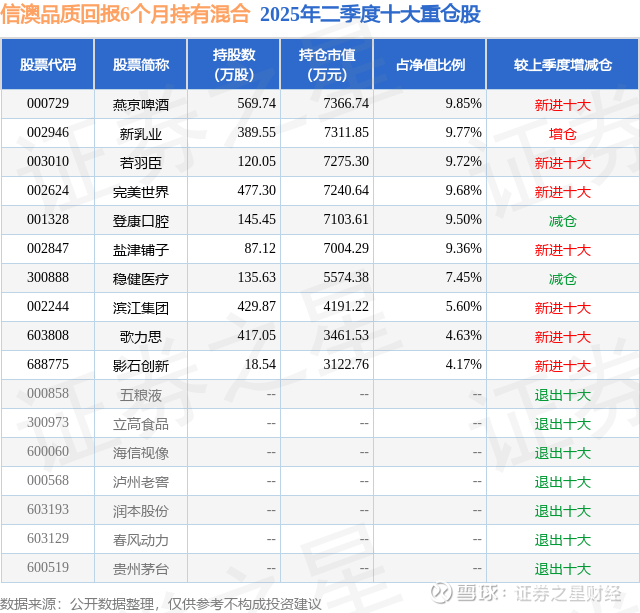The height and width of the screenshot is (613, 640).
Task: Click the green 减仓 label for 登康口腔
Action: pos(563,221)
